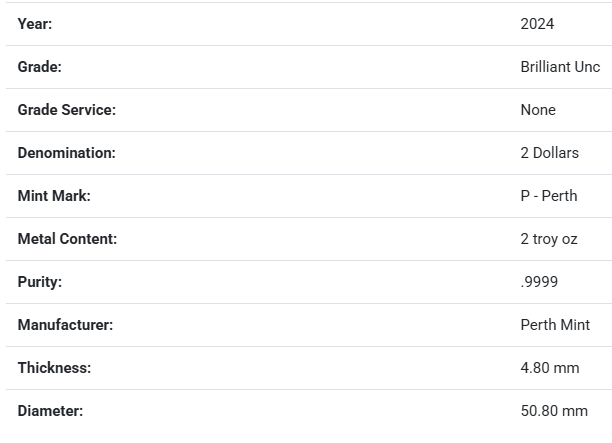This screenshot has height=443, width=612.
Task: Click the Grade label
Action: (x=40, y=67)
